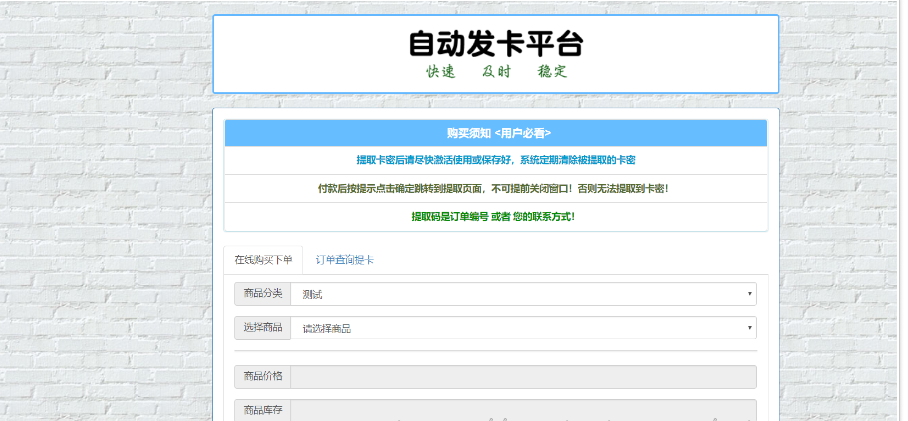Image resolution: width=908 pixels, height=421 pixels.
Task: Click the green 稳定 slogan word
Action: 552,72
